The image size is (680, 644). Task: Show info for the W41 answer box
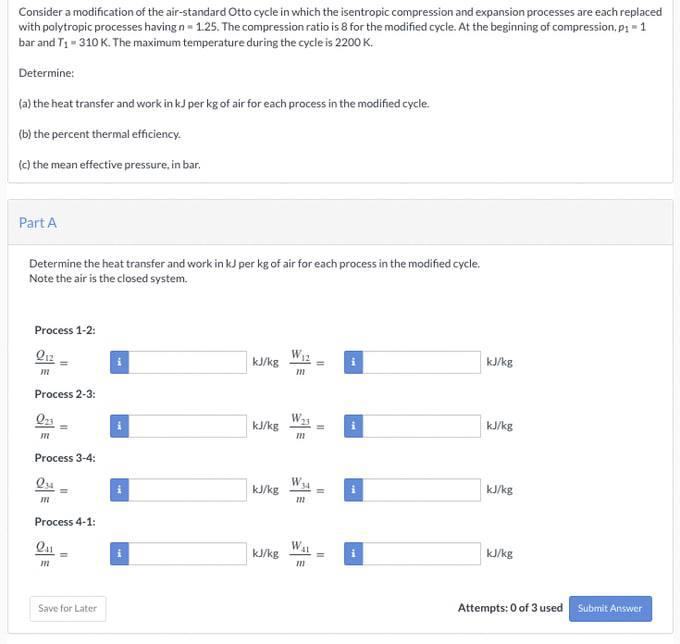coord(353,553)
